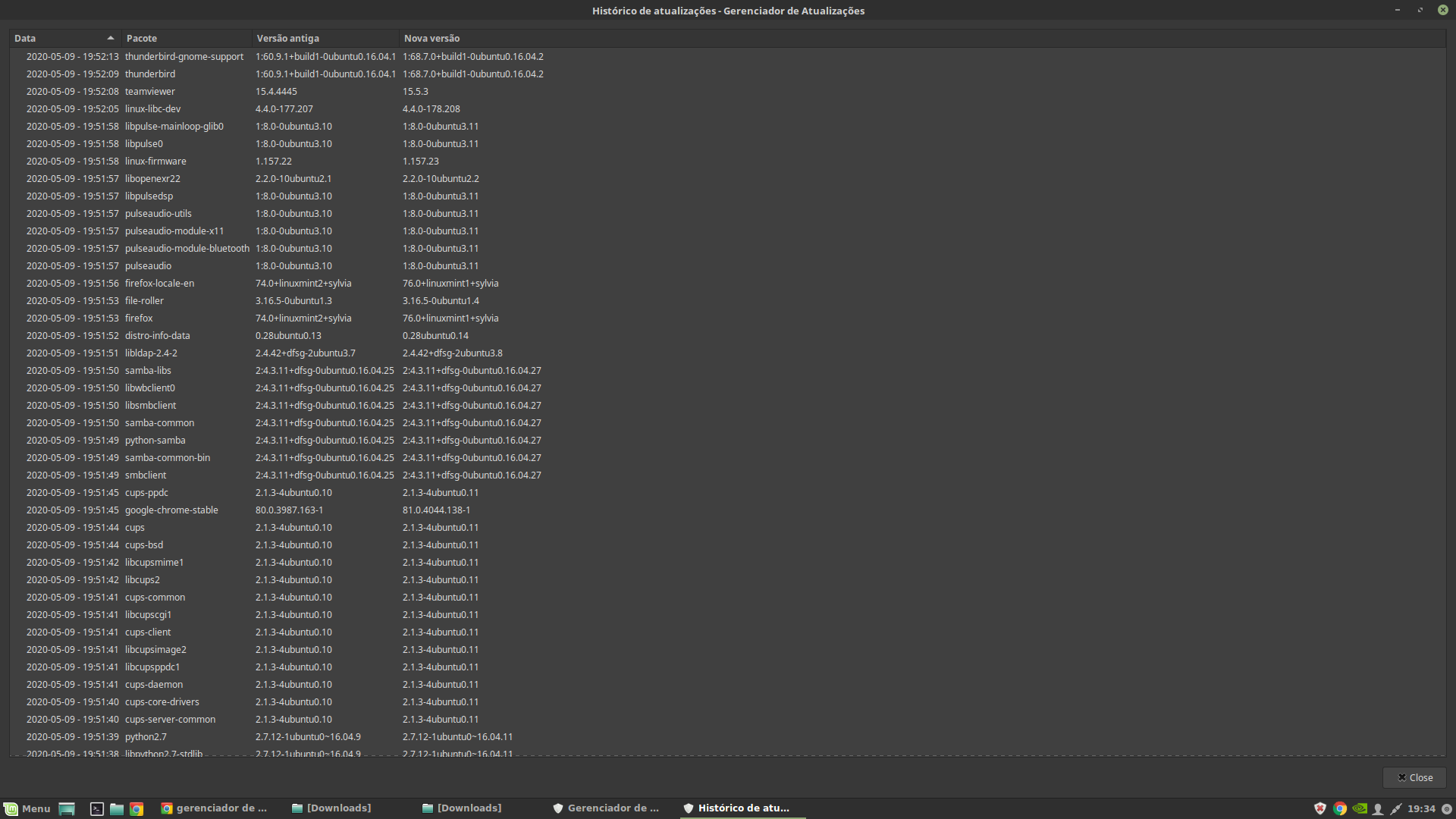Click the clock showing 19:34

pyautogui.click(x=1421, y=808)
